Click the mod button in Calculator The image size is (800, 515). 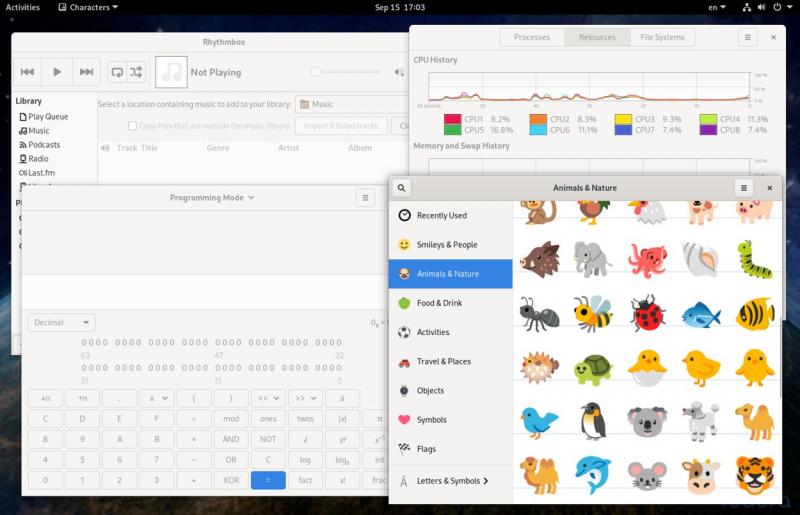[231, 419]
